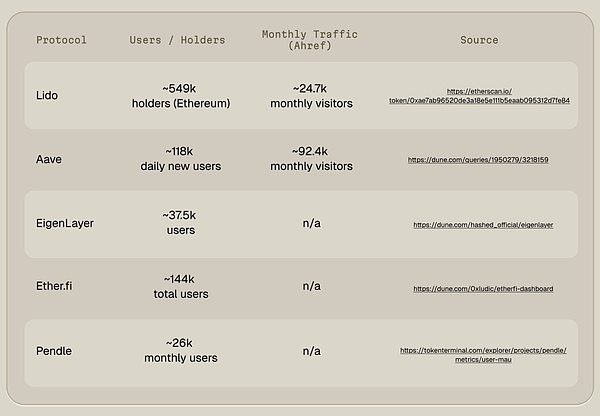
Task: Select the ~92.4k monthly visitors value
Action: tap(312, 159)
